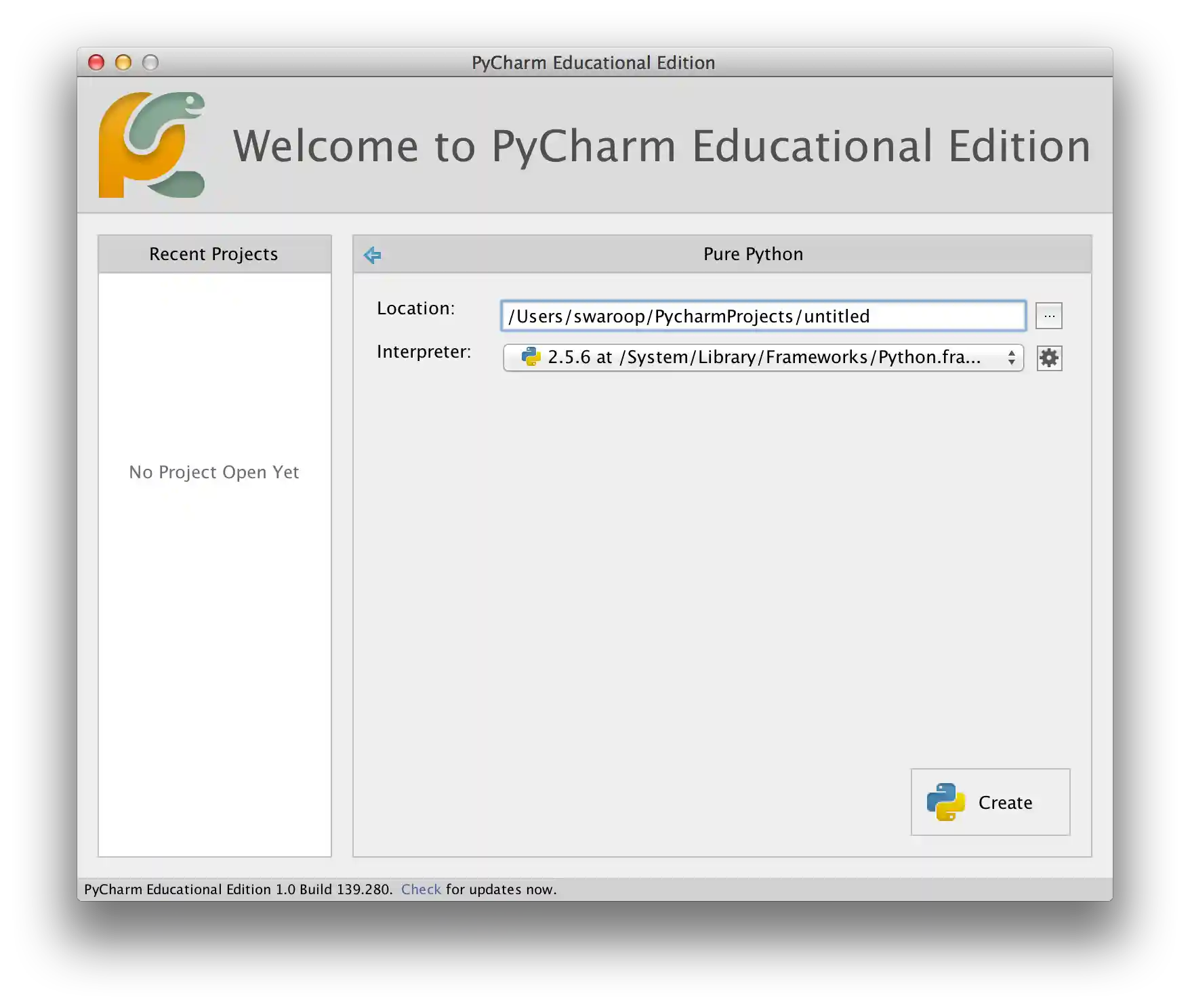This screenshot has width=1190, height=1008.
Task: Click the browse ellipsis beside Location field
Action: [1049, 315]
